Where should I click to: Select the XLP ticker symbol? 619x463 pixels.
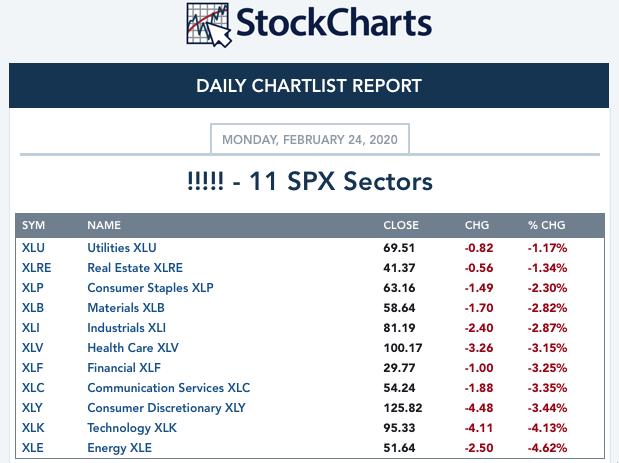[x=33, y=287]
